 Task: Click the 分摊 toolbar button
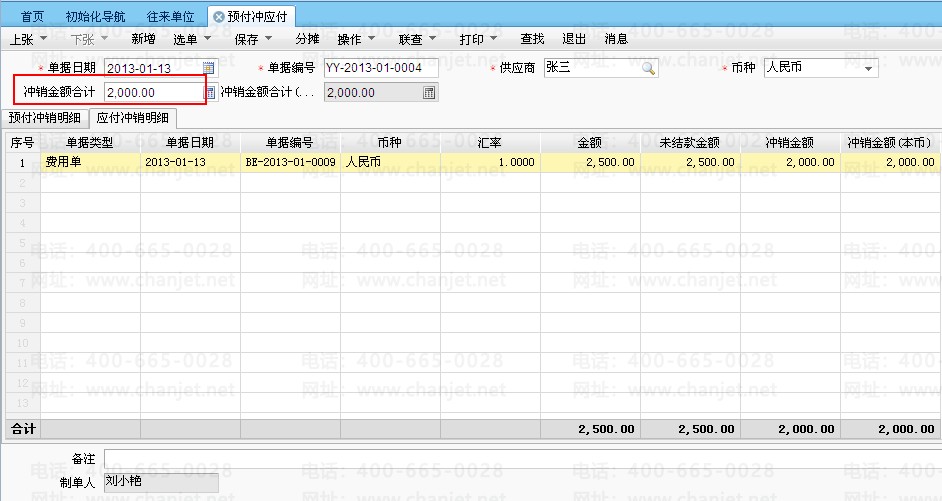pyautogui.click(x=307, y=39)
